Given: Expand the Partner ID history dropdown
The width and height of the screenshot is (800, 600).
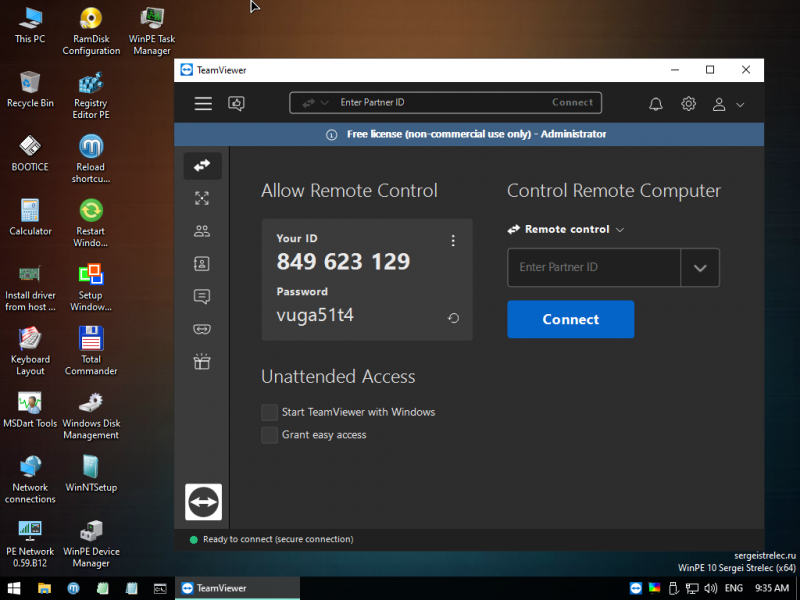Looking at the screenshot, I should point(700,268).
